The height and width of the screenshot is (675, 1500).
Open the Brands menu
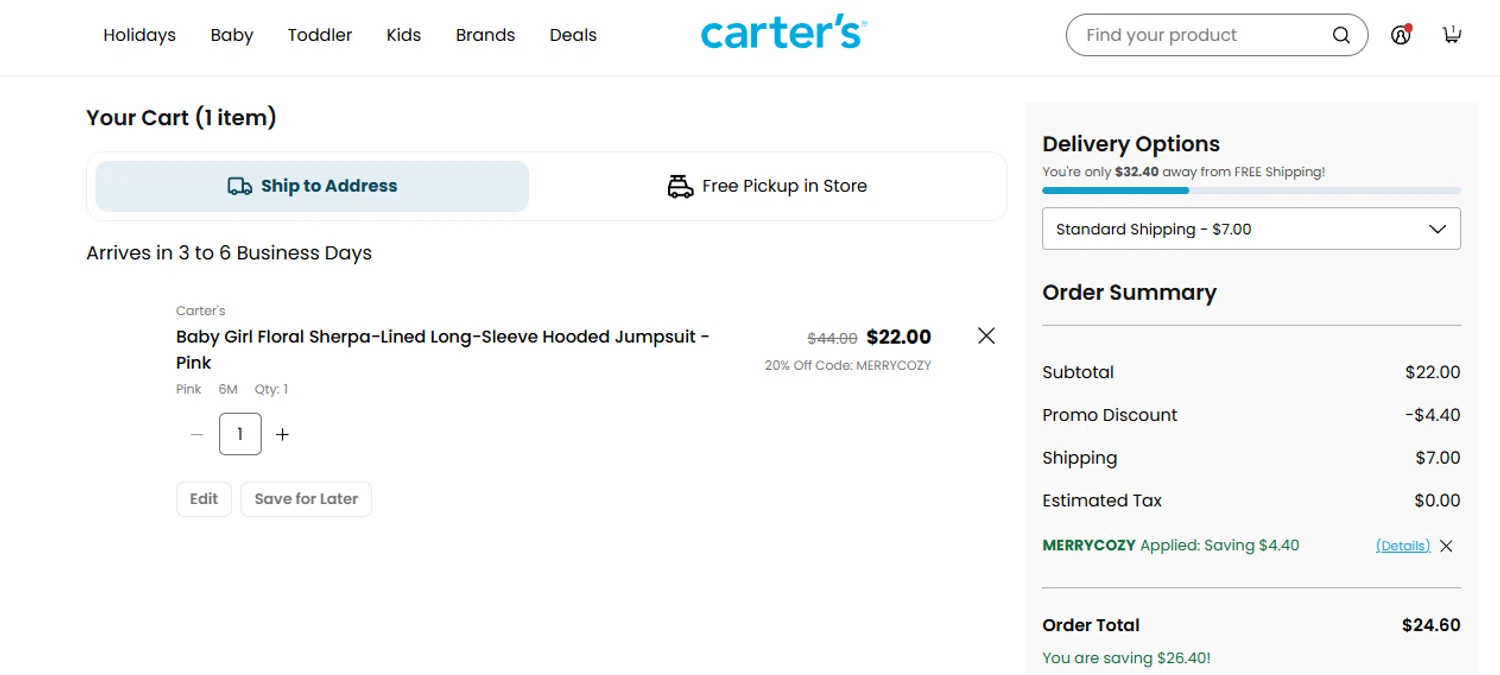tap(485, 35)
